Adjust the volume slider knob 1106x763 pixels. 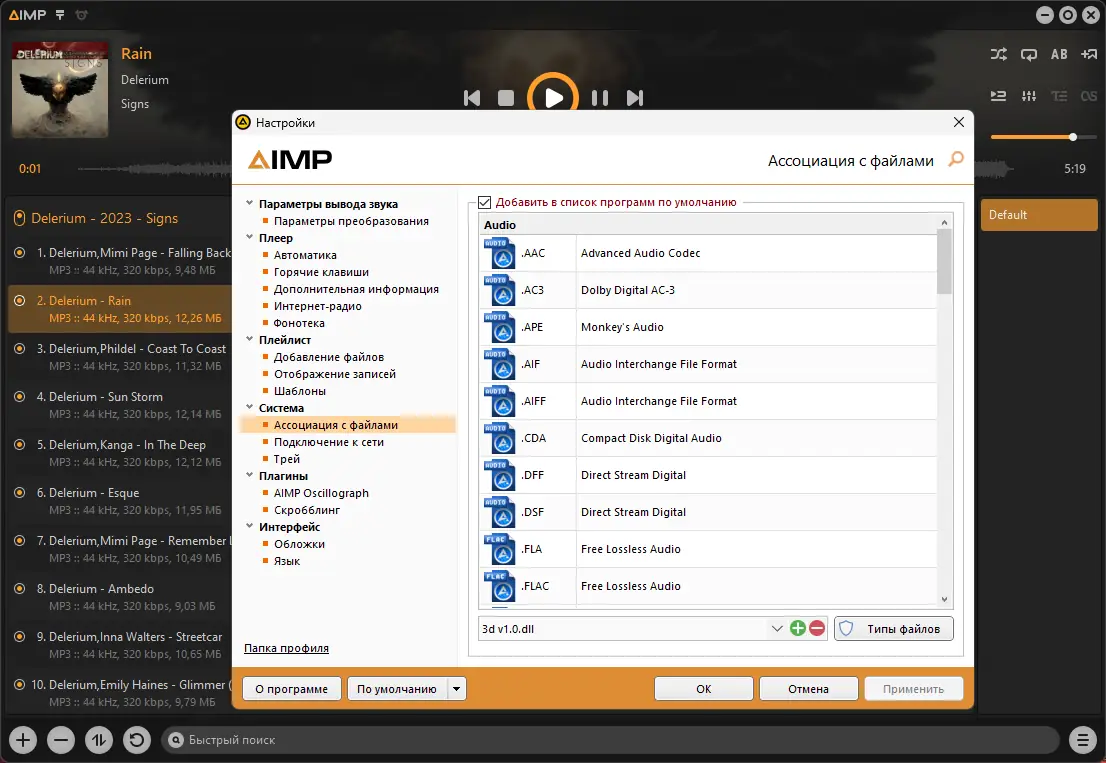1072,137
